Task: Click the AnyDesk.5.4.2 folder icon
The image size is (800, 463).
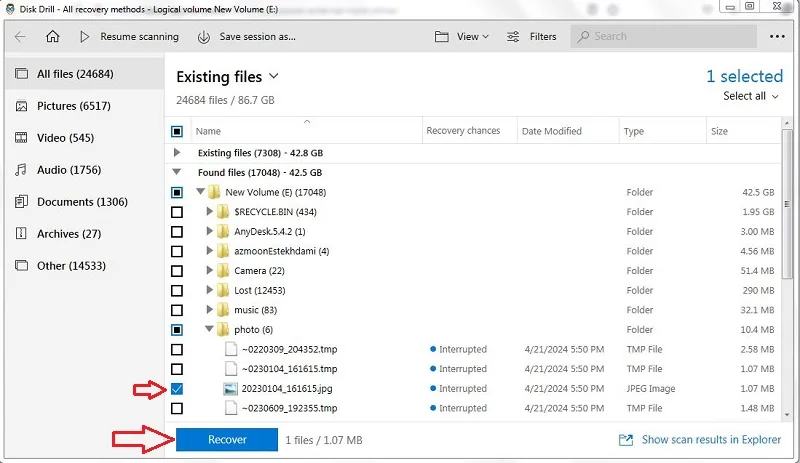Action: 223,231
